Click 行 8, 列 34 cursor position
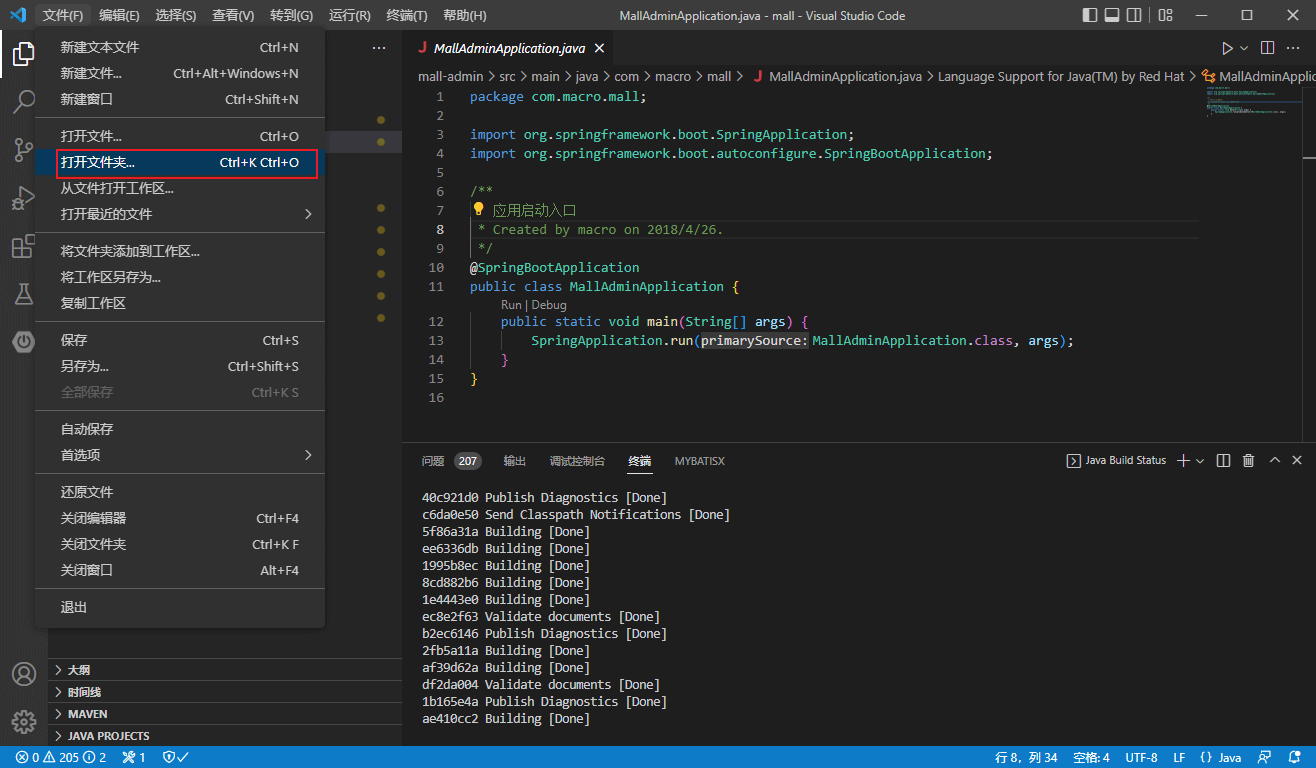Screen dimensions: 1316x768 (1026, 757)
